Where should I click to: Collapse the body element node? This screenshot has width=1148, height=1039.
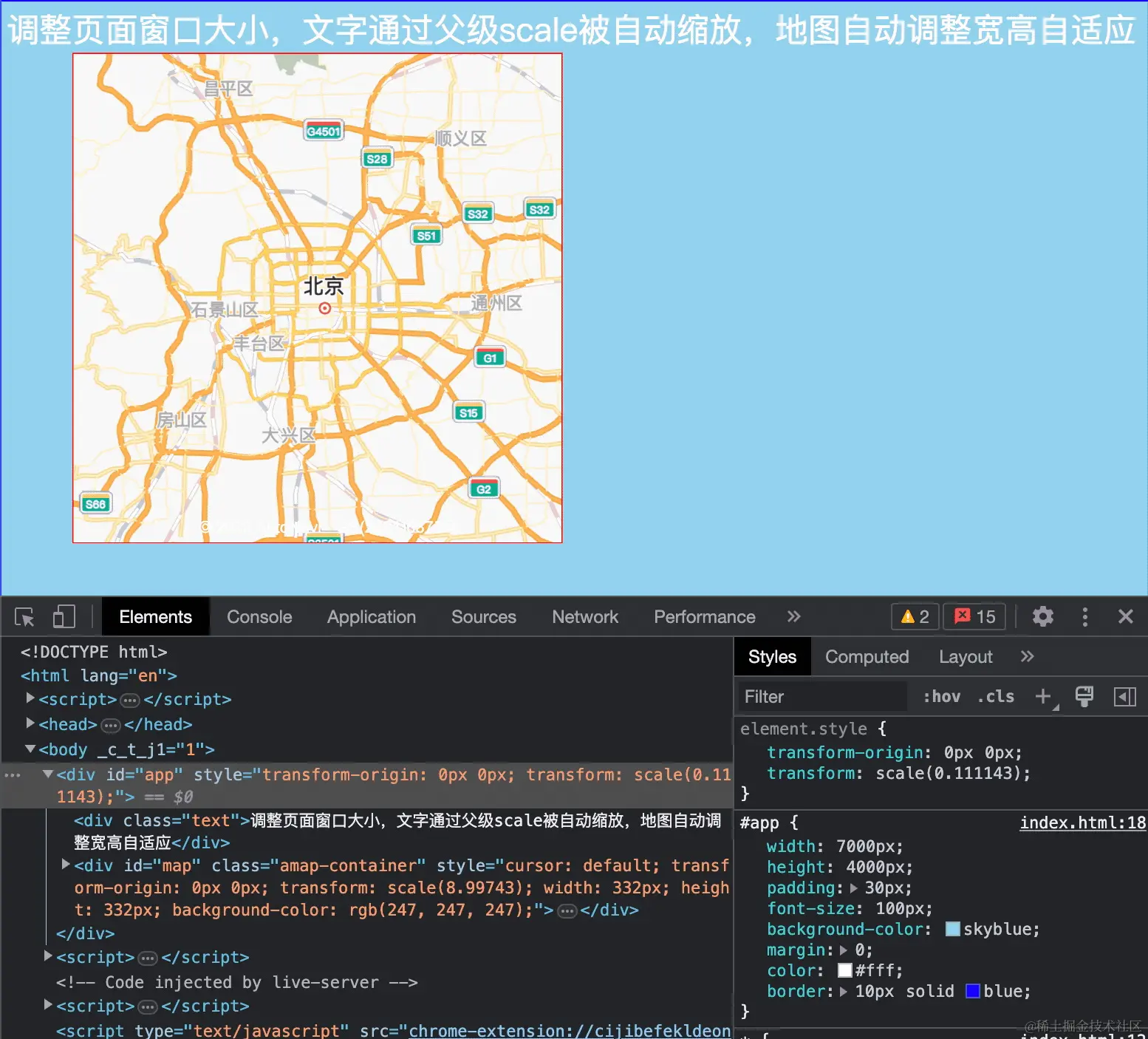[x=30, y=749]
